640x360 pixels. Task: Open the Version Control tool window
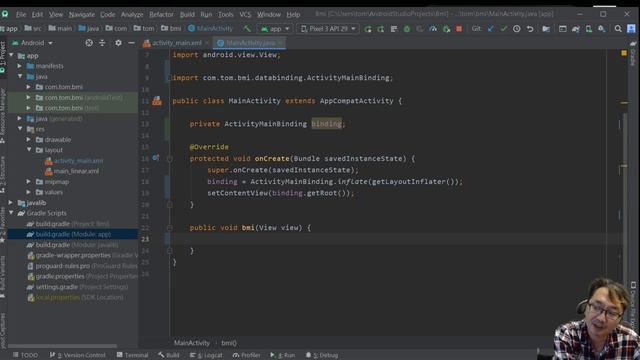tap(78, 355)
